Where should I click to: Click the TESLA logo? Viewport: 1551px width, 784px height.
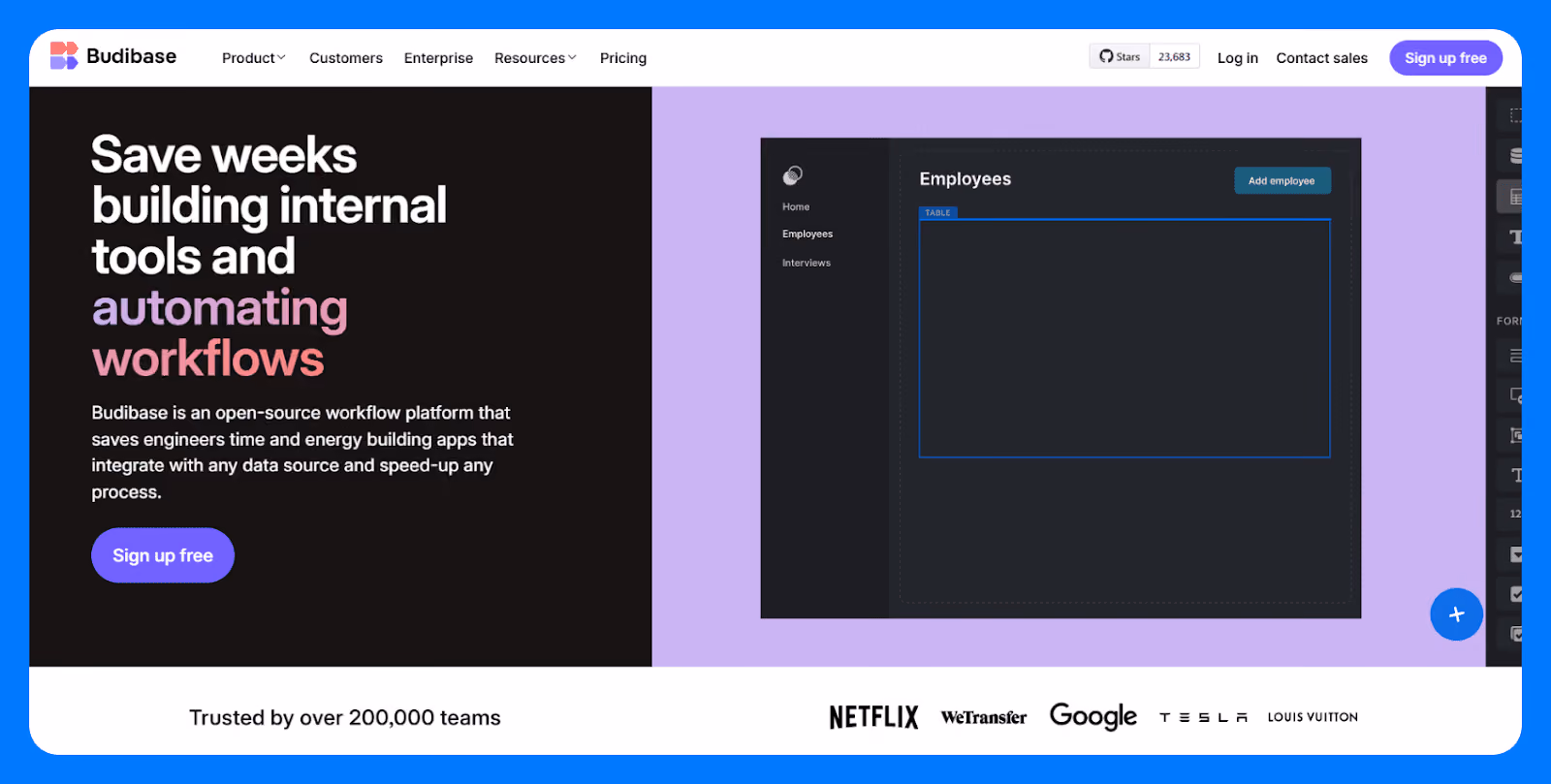pos(1203,717)
